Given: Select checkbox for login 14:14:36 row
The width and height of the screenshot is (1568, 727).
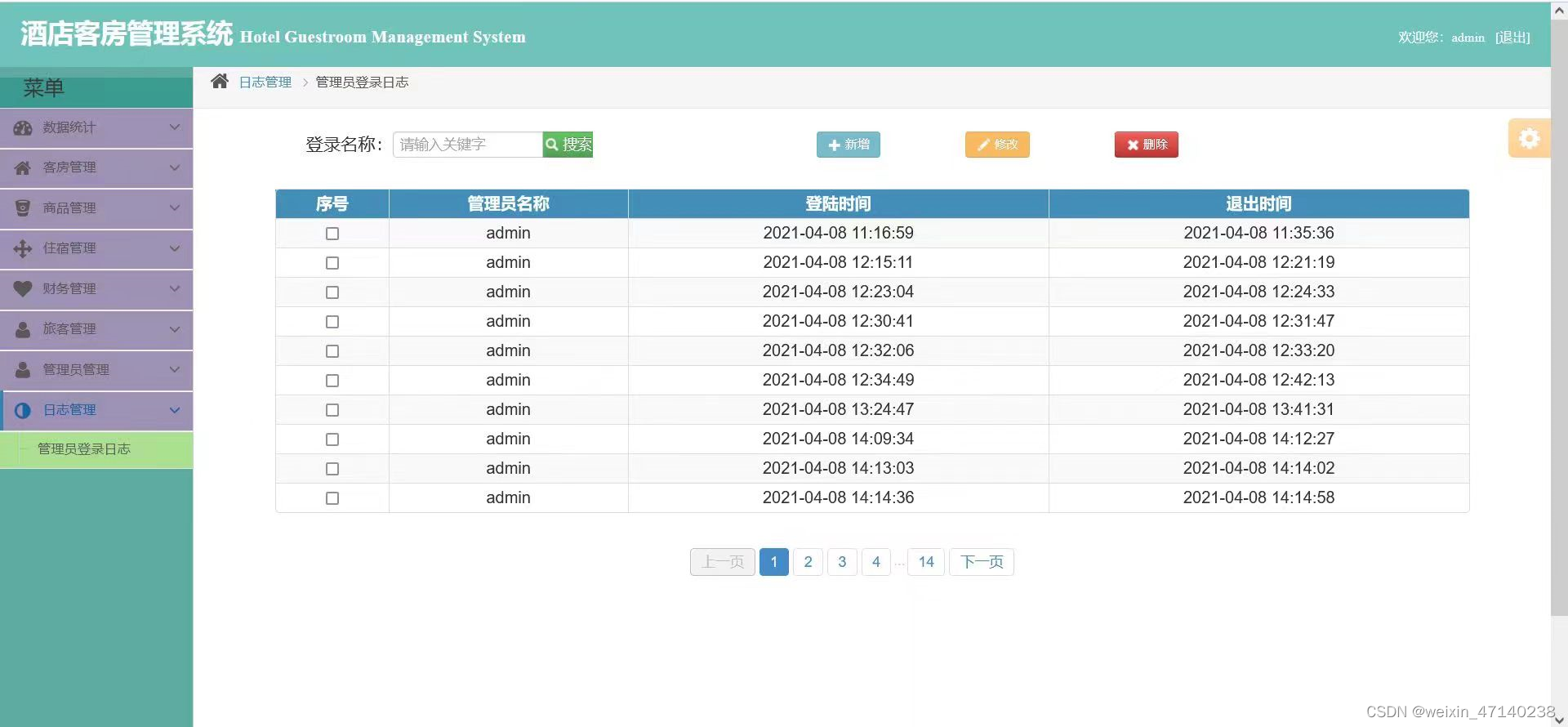Looking at the screenshot, I should (x=332, y=498).
